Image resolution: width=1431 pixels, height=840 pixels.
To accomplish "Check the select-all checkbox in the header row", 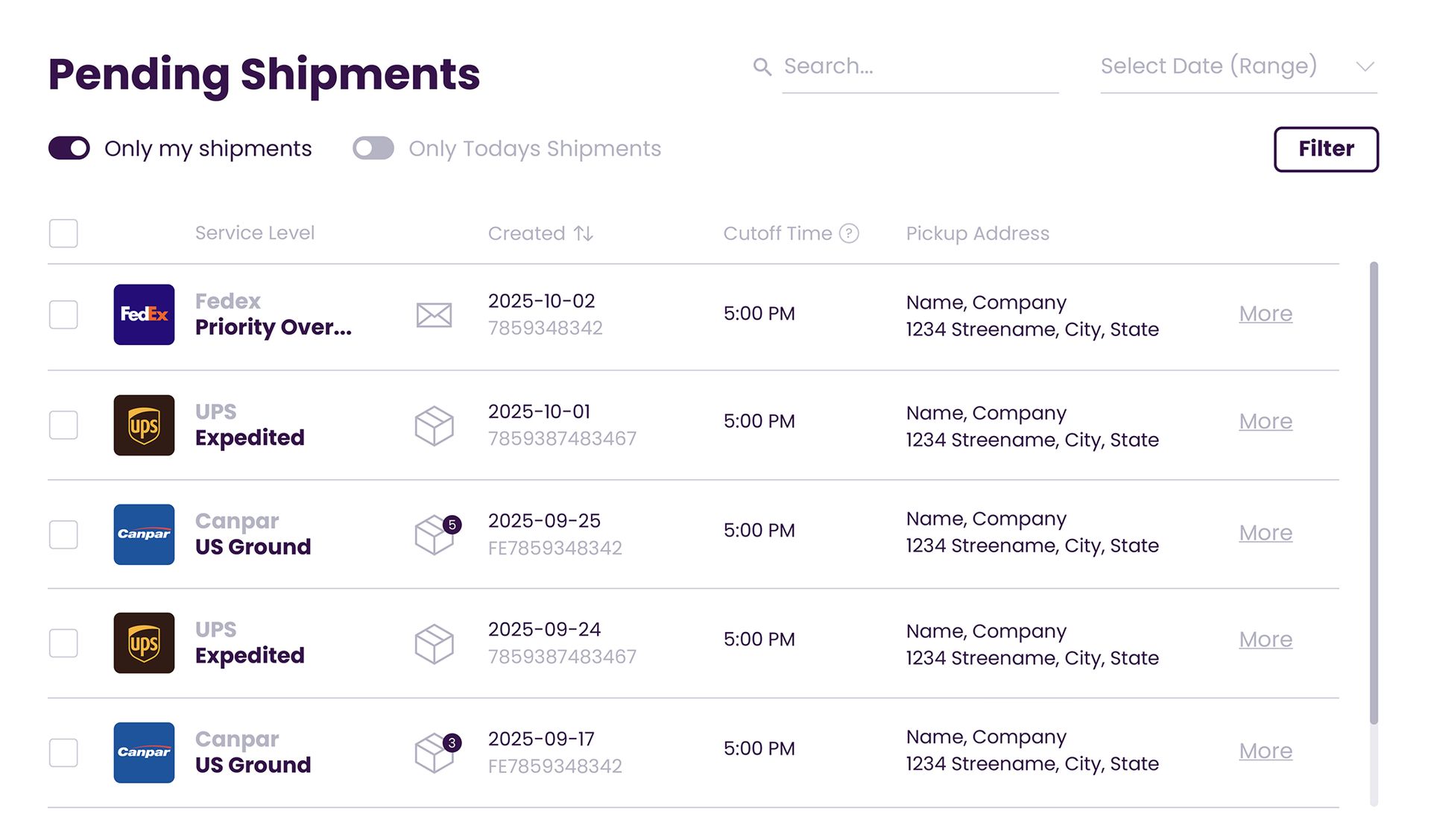I will 63,233.
